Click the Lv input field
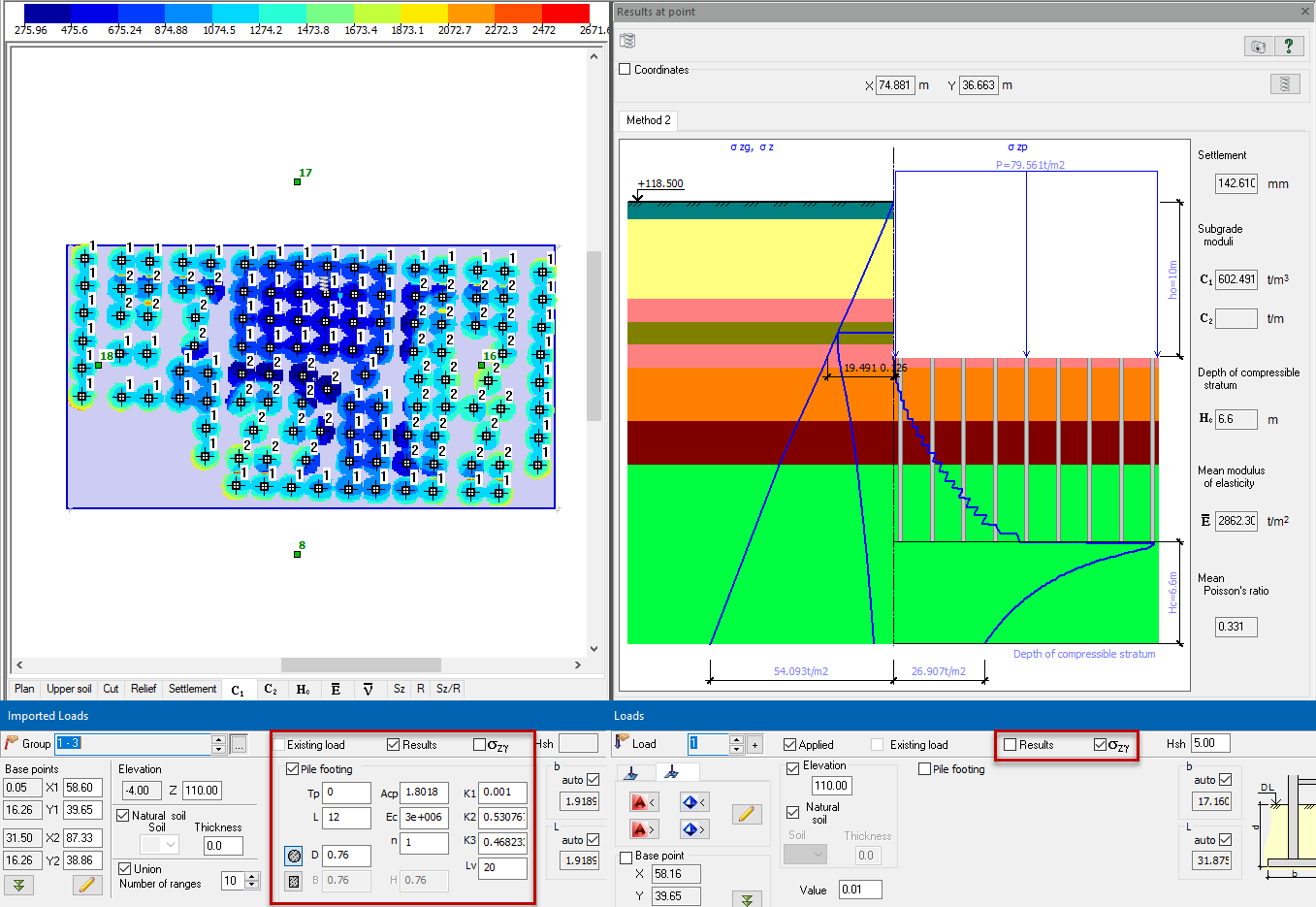1316x907 pixels. click(502, 867)
